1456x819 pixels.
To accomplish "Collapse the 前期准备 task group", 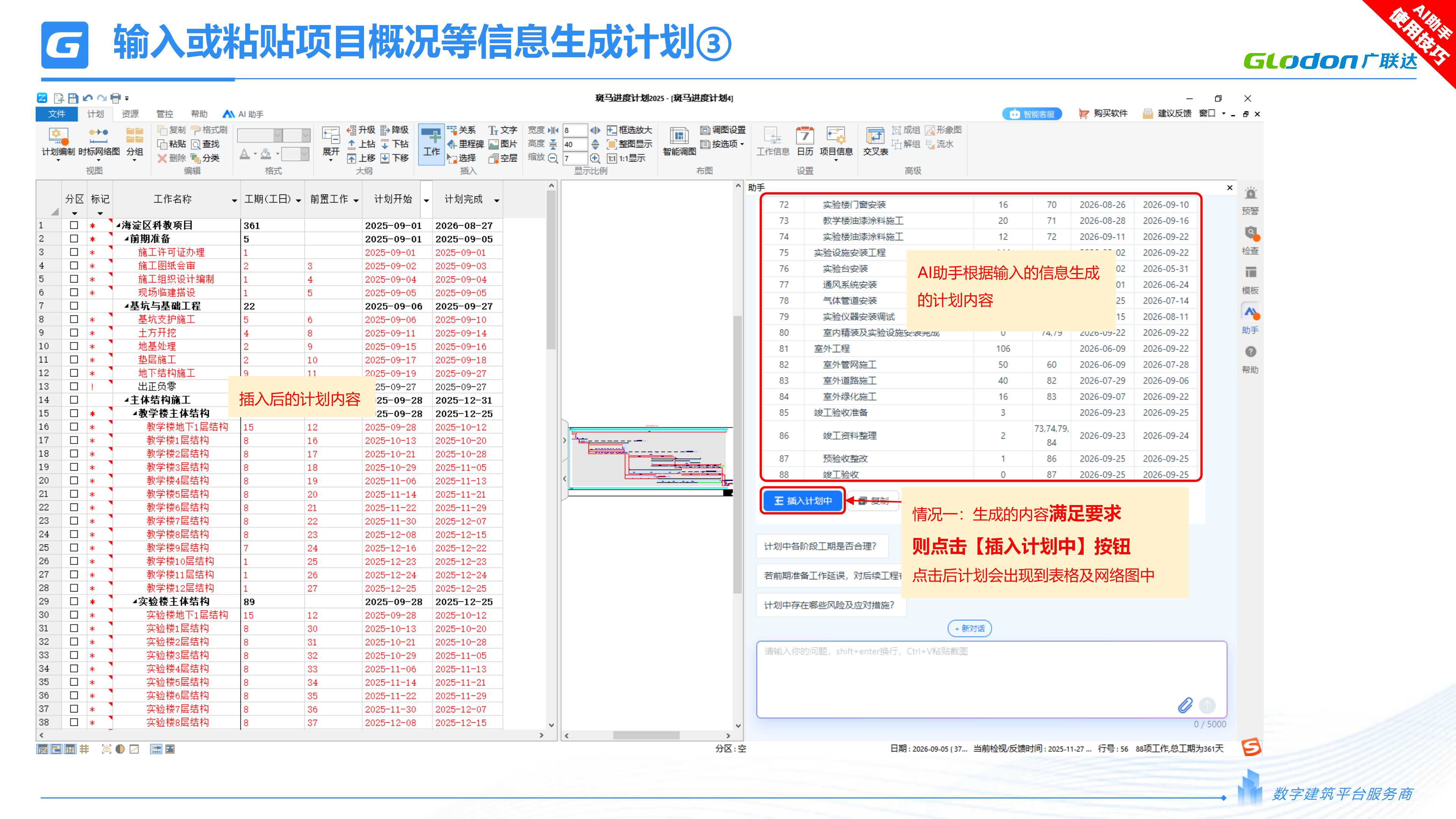I will tap(127, 239).
